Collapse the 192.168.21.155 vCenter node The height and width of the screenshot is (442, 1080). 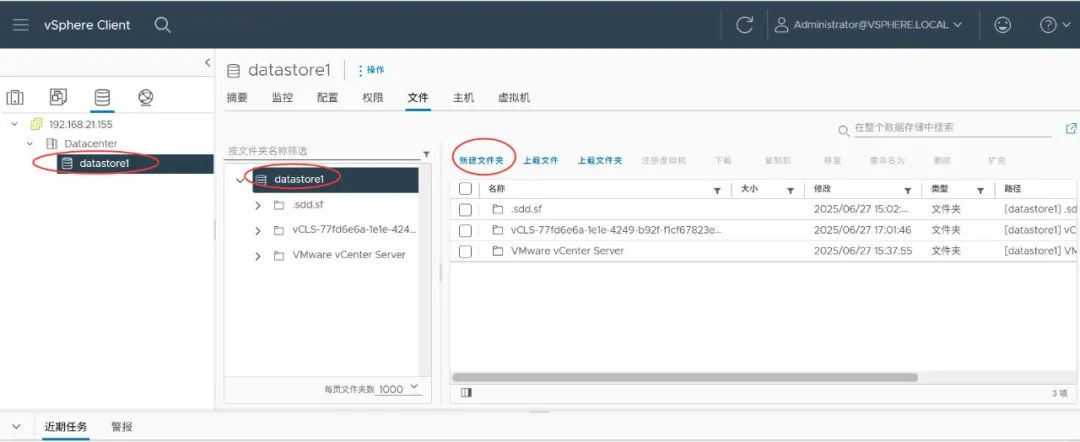pyautogui.click(x=14, y=125)
